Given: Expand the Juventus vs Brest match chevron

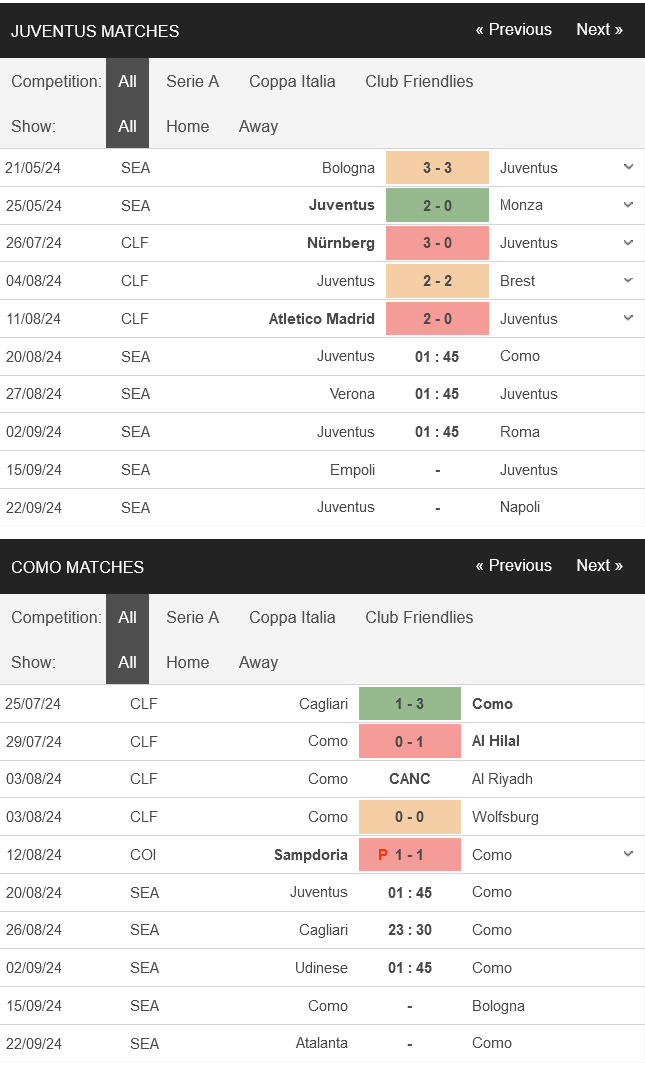Looking at the screenshot, I should [x=628, y=280].
